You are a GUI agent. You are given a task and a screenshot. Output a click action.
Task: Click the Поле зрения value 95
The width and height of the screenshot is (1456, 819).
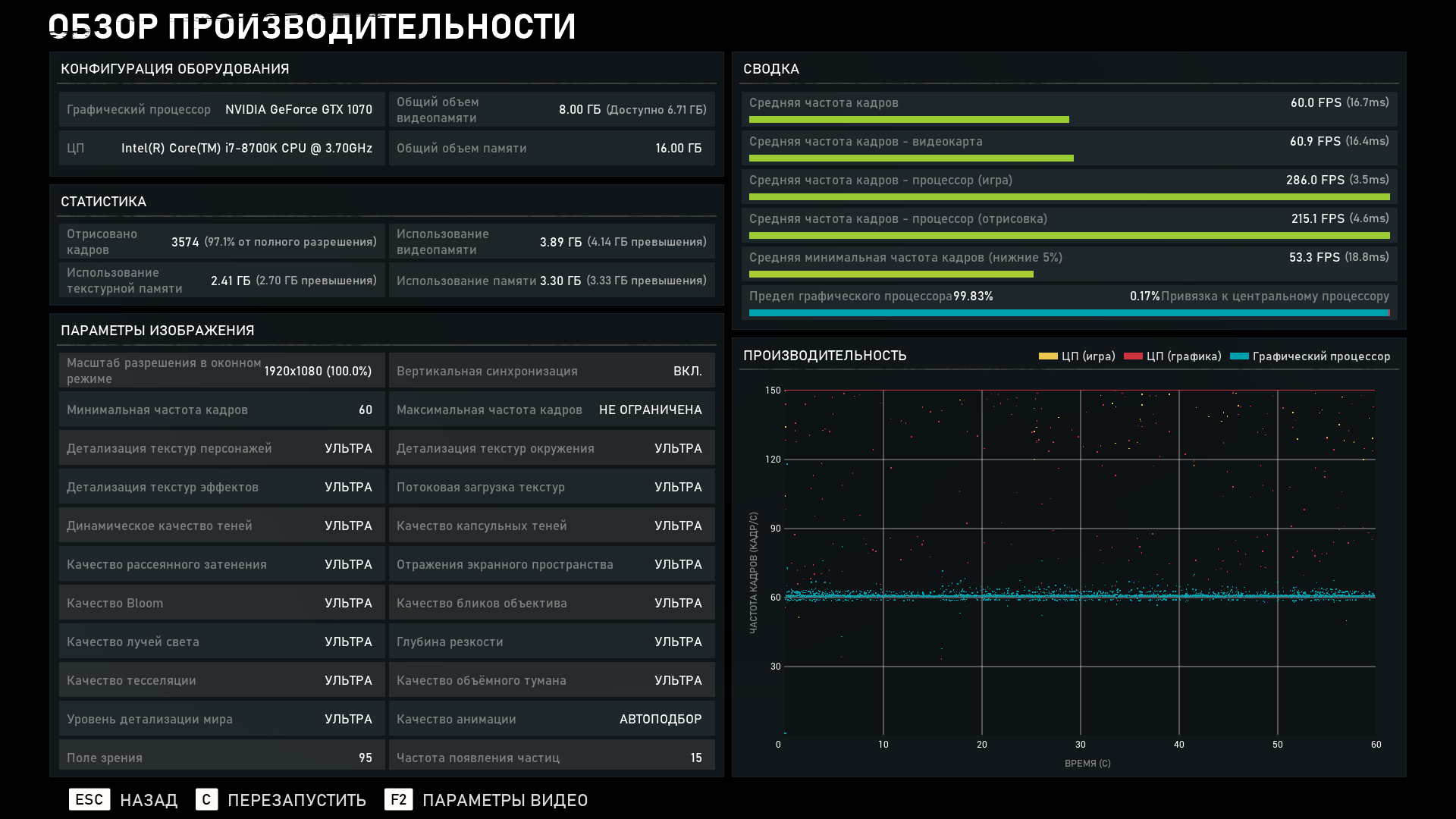tap(365, 758)
